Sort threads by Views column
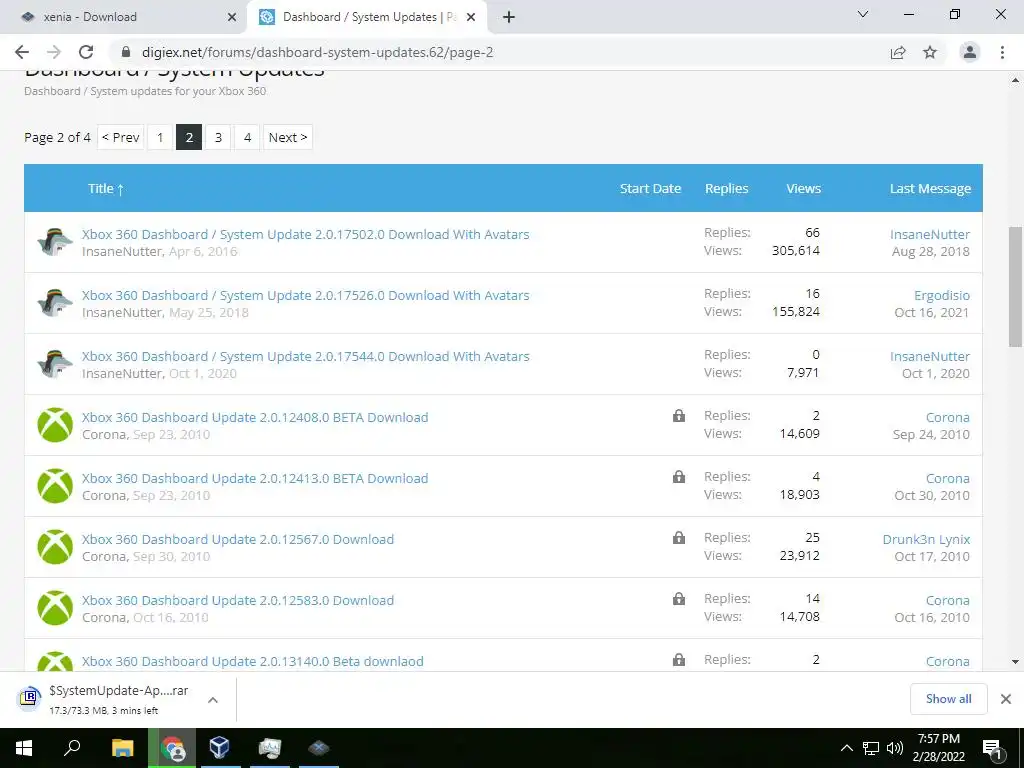 click(x=803, y=189)
